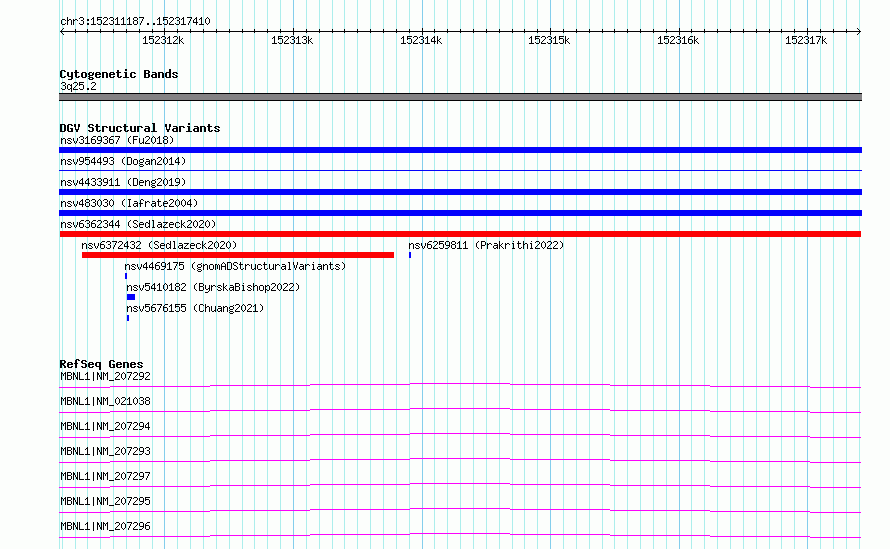Click the thin blue line of nsv954493
Viewport: 890px width, 549px height.
pos(460,170)
